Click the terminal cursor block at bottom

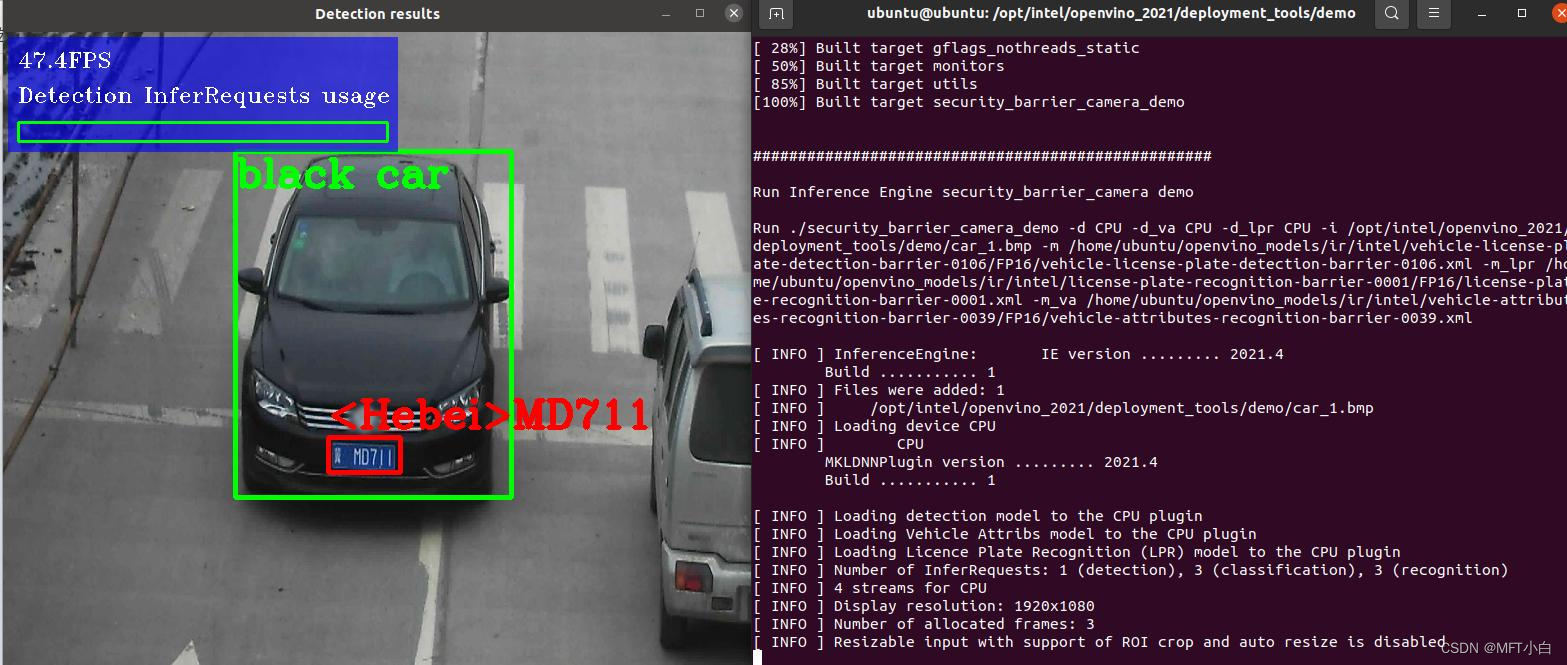click(x=757, y=657)
